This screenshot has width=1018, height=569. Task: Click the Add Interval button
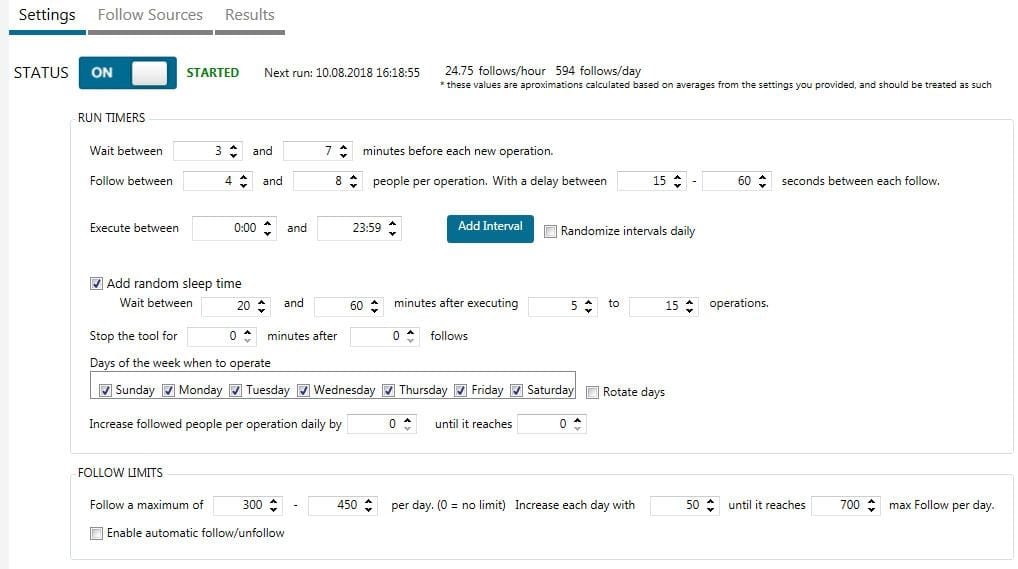point(490,228)
